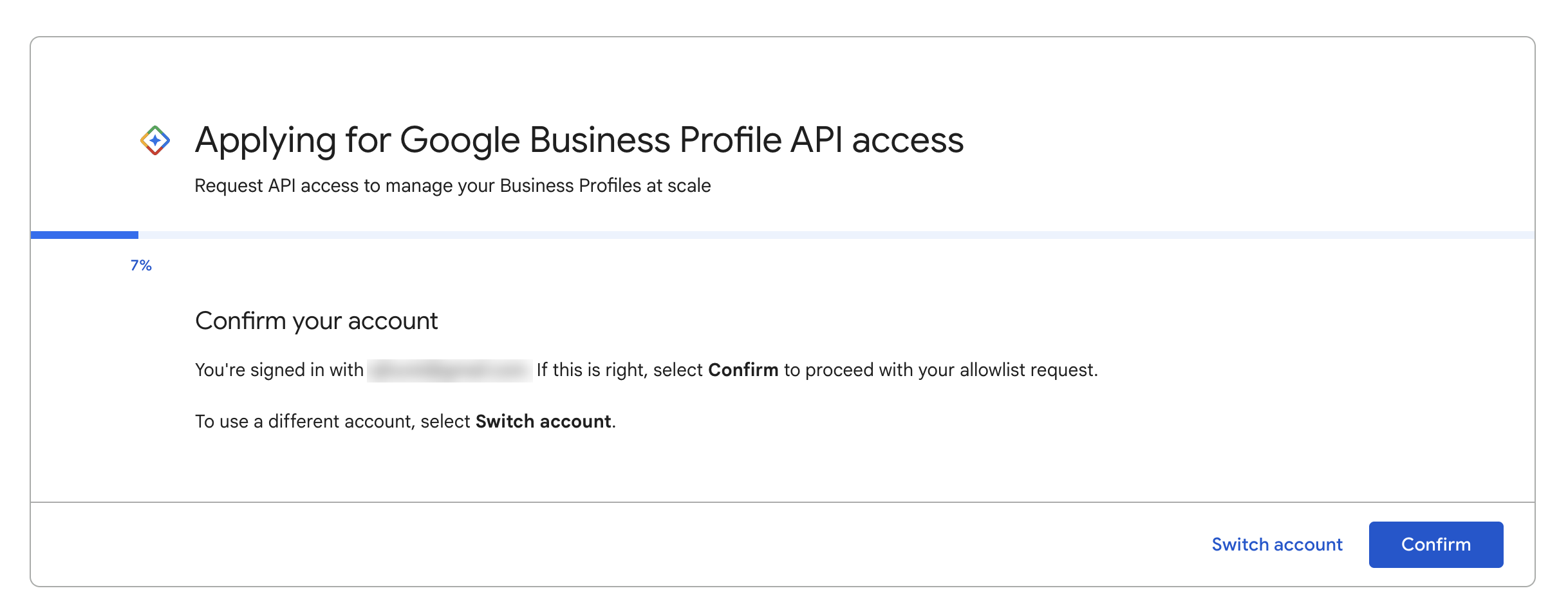
Task: Click 'If this is right, select' text
Action: [619, 370]
